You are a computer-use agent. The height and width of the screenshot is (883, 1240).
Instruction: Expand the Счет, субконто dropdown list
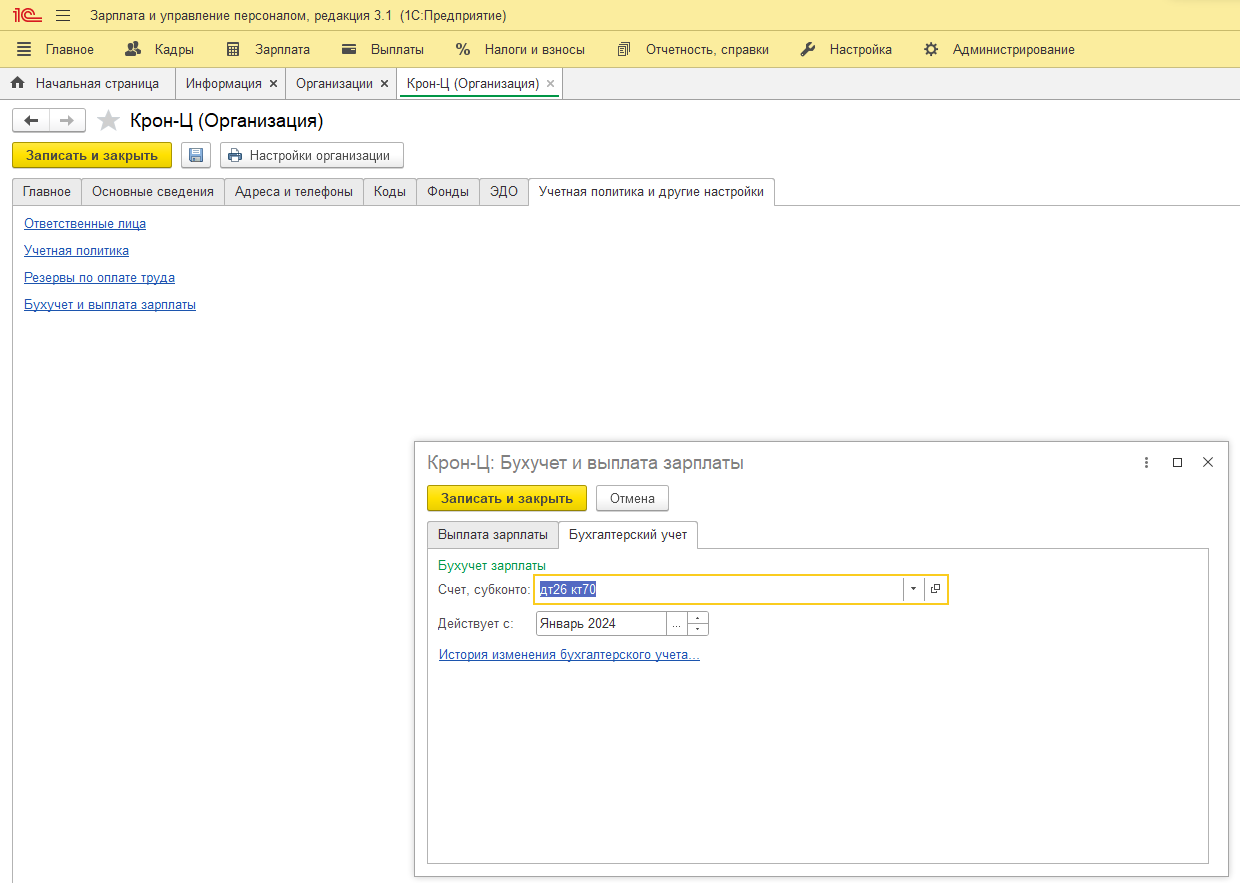pos(913,589)
